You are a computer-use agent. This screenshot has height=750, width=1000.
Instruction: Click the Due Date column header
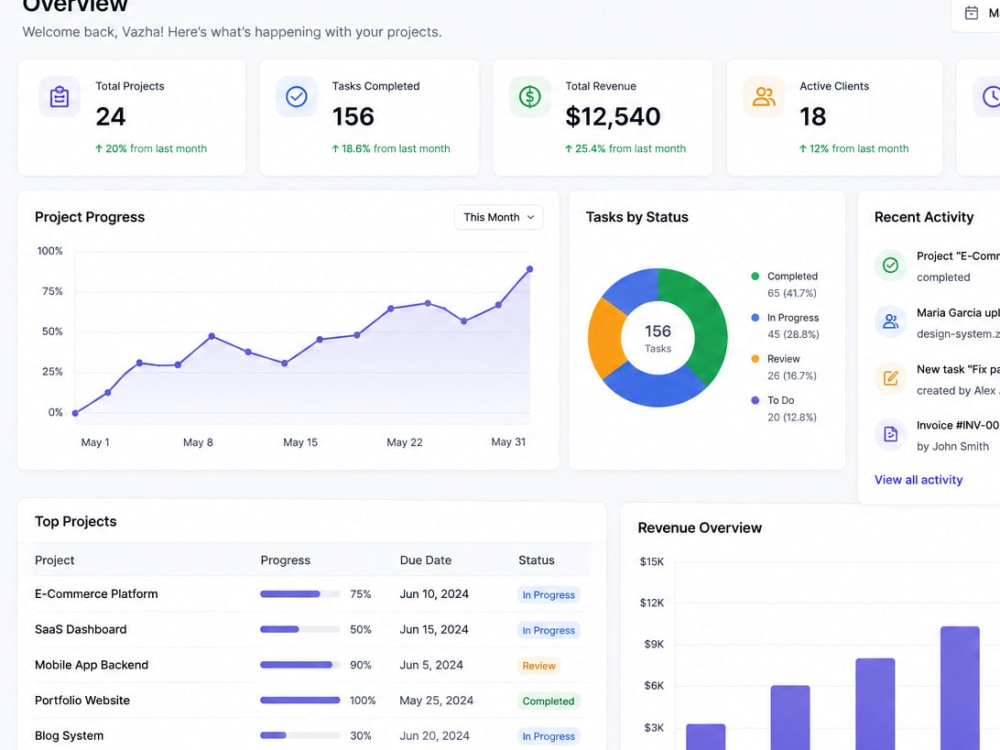425,561
